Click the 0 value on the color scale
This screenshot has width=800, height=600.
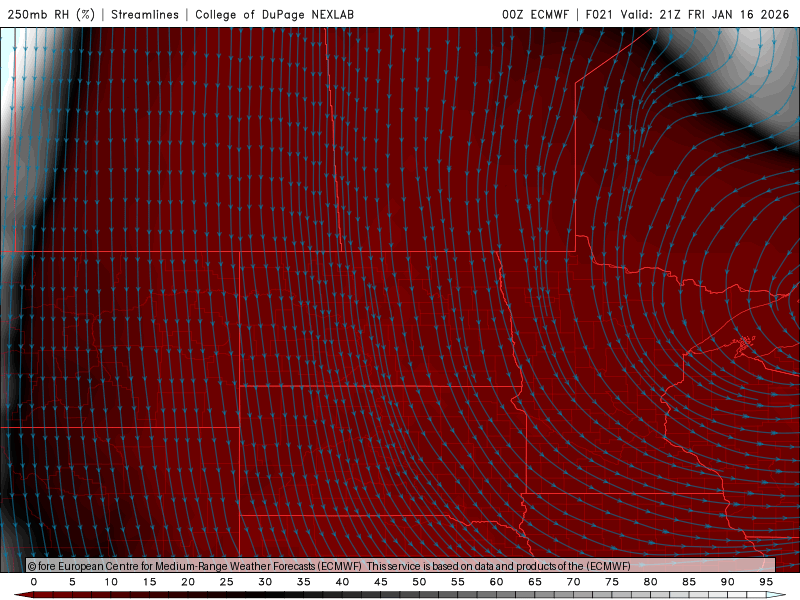34,582
